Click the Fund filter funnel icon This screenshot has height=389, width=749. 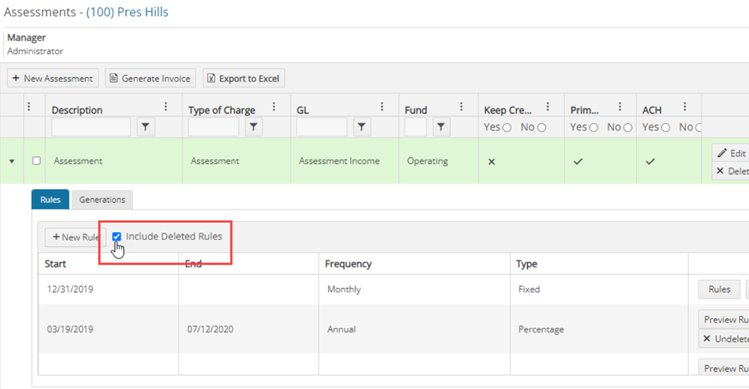pyautogui.click(x=441, y=127)
